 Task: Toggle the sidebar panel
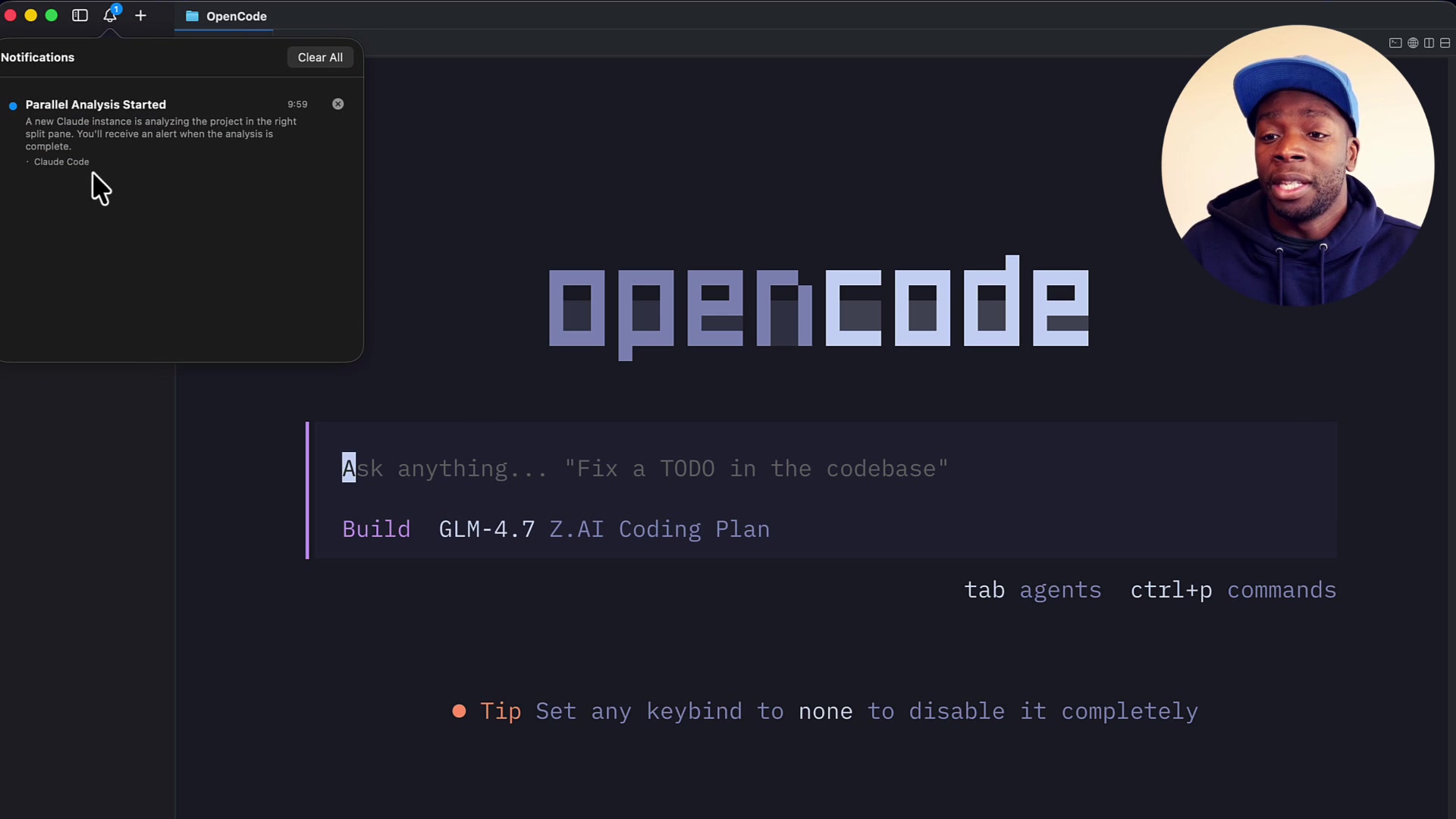pyautogui.click(x=80, y=15)
